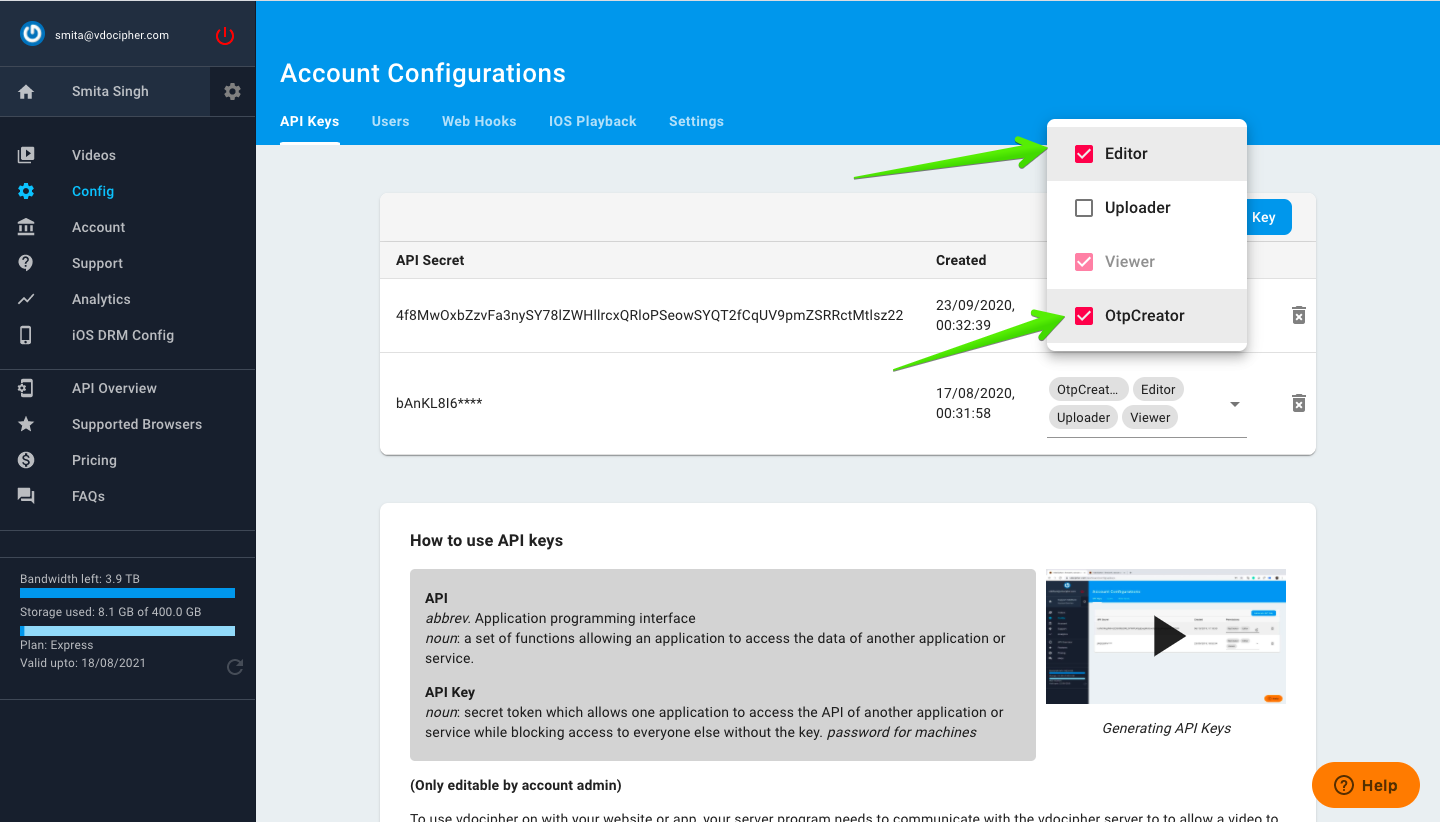Click the Generating API Keys caption
Viewport: 1440px width, 822px height.
click(1166, 728)
